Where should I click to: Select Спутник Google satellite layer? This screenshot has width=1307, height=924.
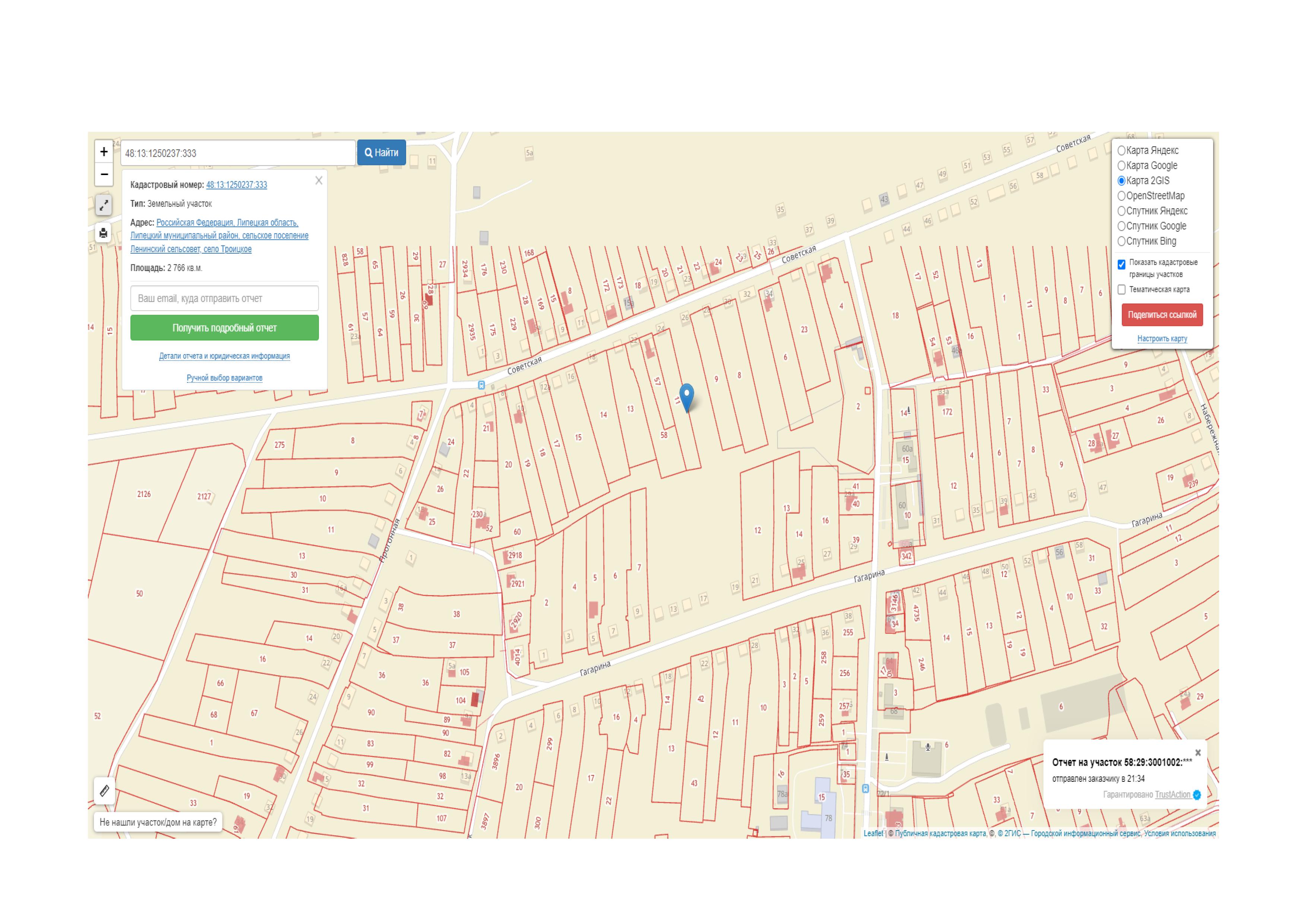[x=1121, y=226]
